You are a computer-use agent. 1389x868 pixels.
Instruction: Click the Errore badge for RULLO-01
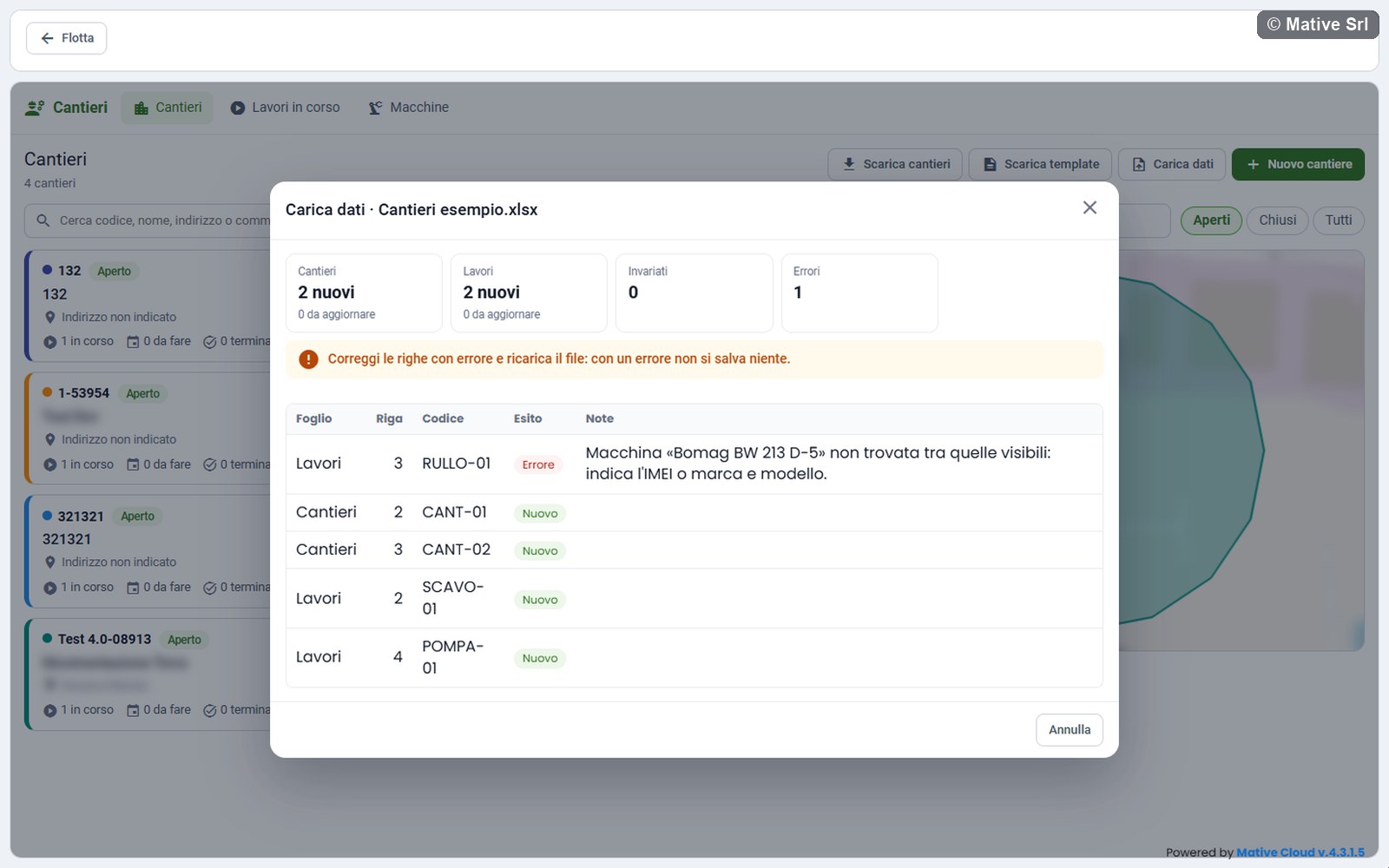pyautogui.click(x=538, y=464)
